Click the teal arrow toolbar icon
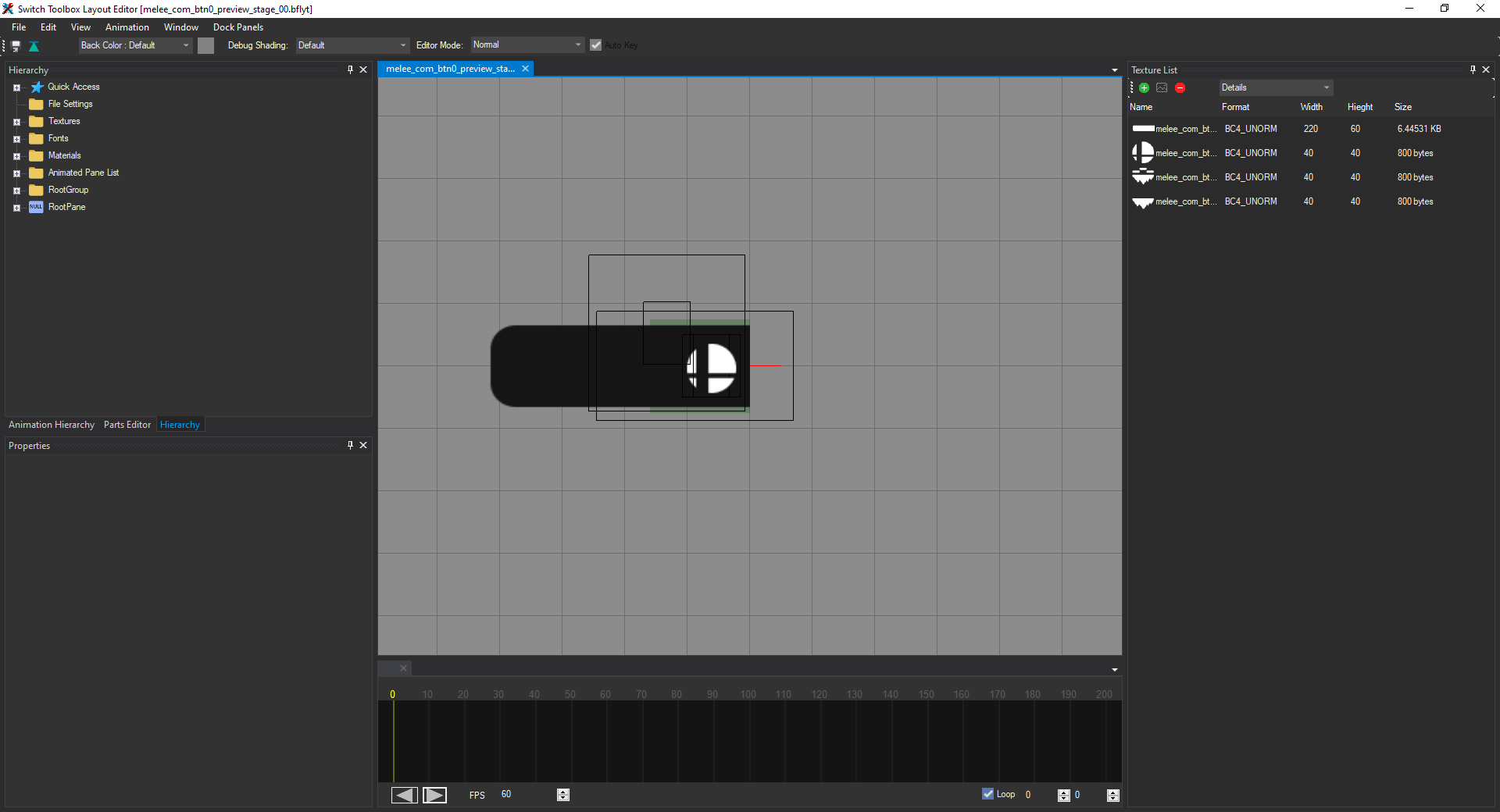 [34, 46]
